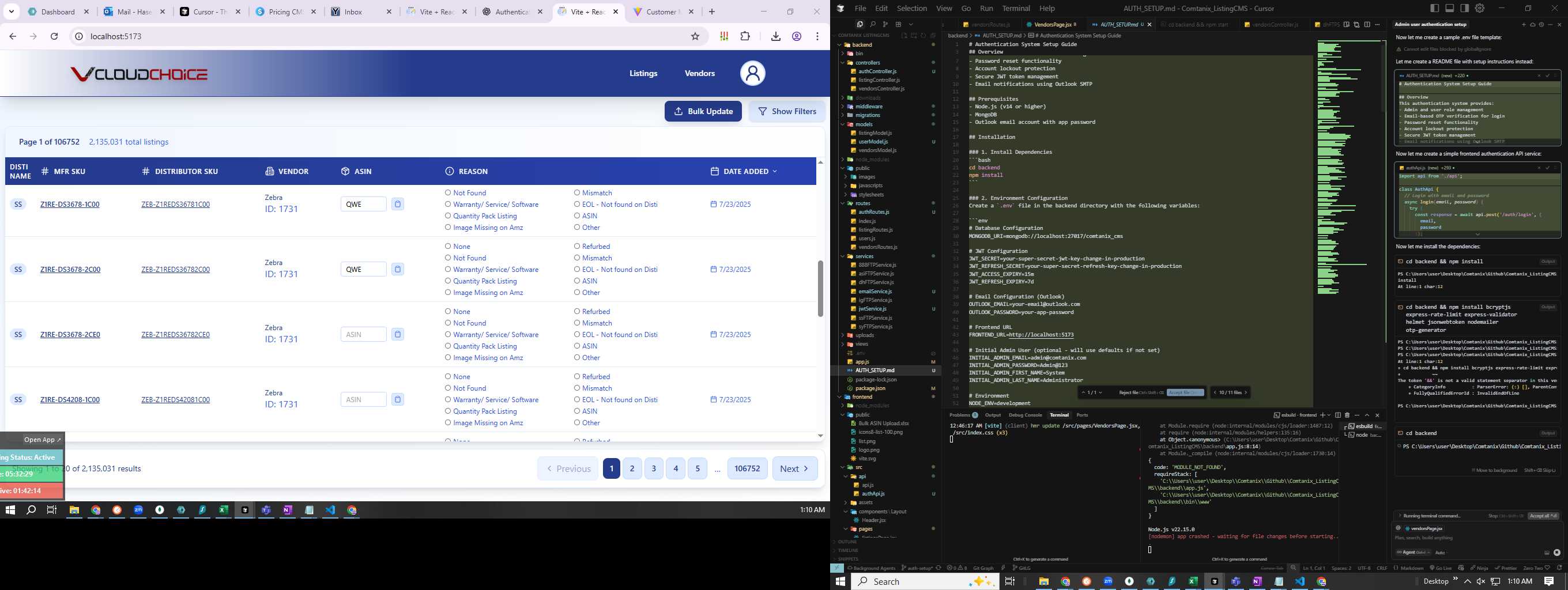Viewport: 1568px width, 590px height.
Task: Open Chrome extensions puzzle icon
Action: click(x=745, y=36)
